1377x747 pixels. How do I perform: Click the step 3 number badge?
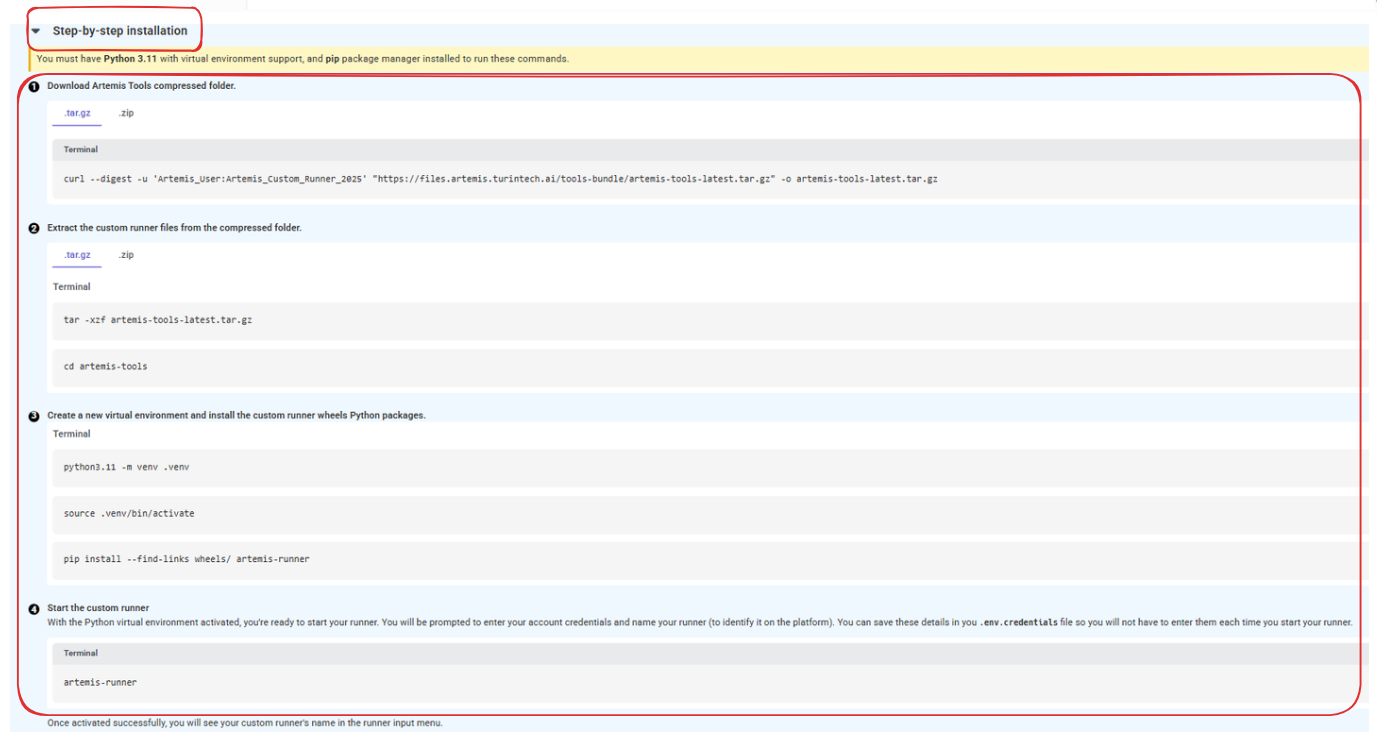(34, 416)
